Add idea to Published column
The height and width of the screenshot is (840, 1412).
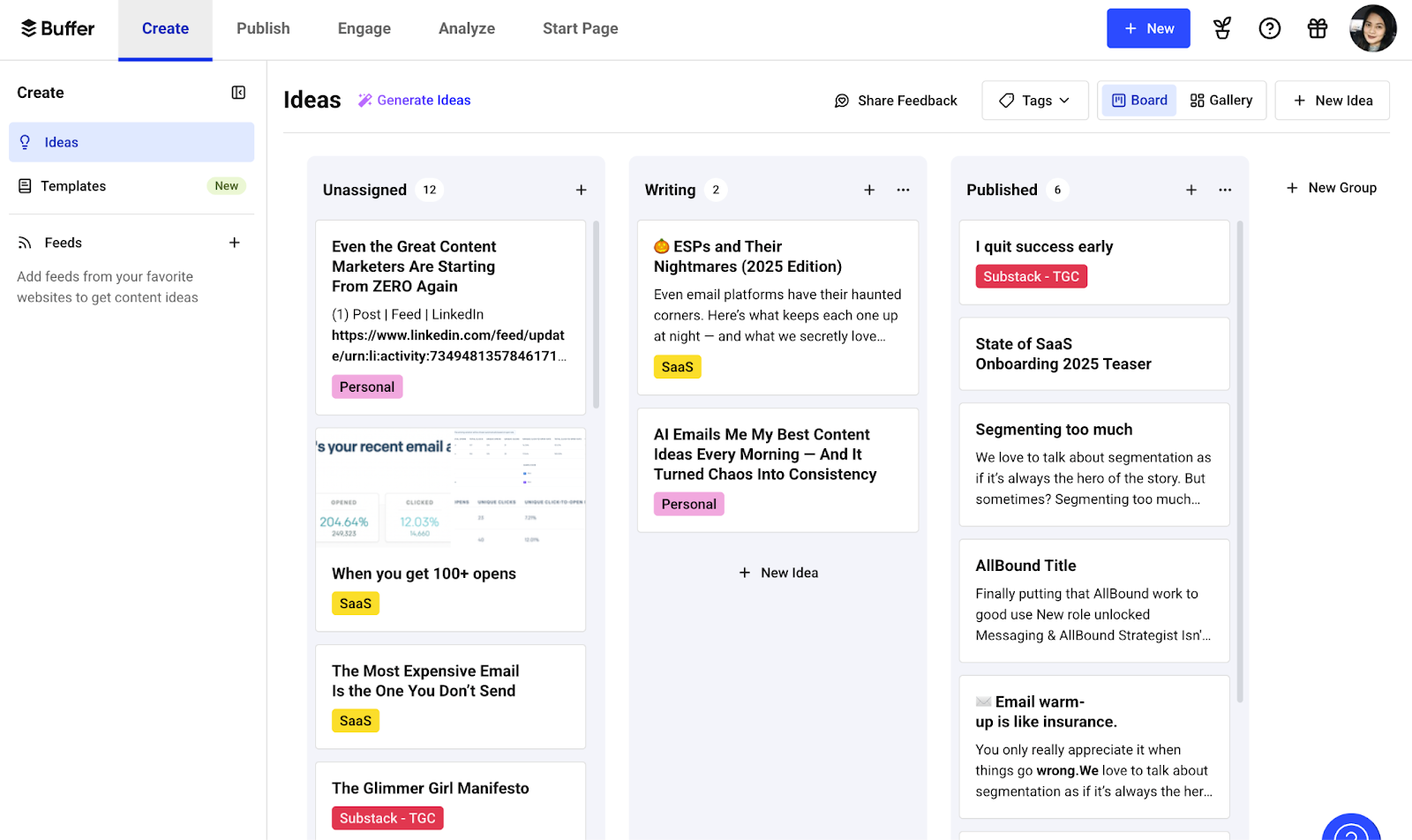[1190, 190]
